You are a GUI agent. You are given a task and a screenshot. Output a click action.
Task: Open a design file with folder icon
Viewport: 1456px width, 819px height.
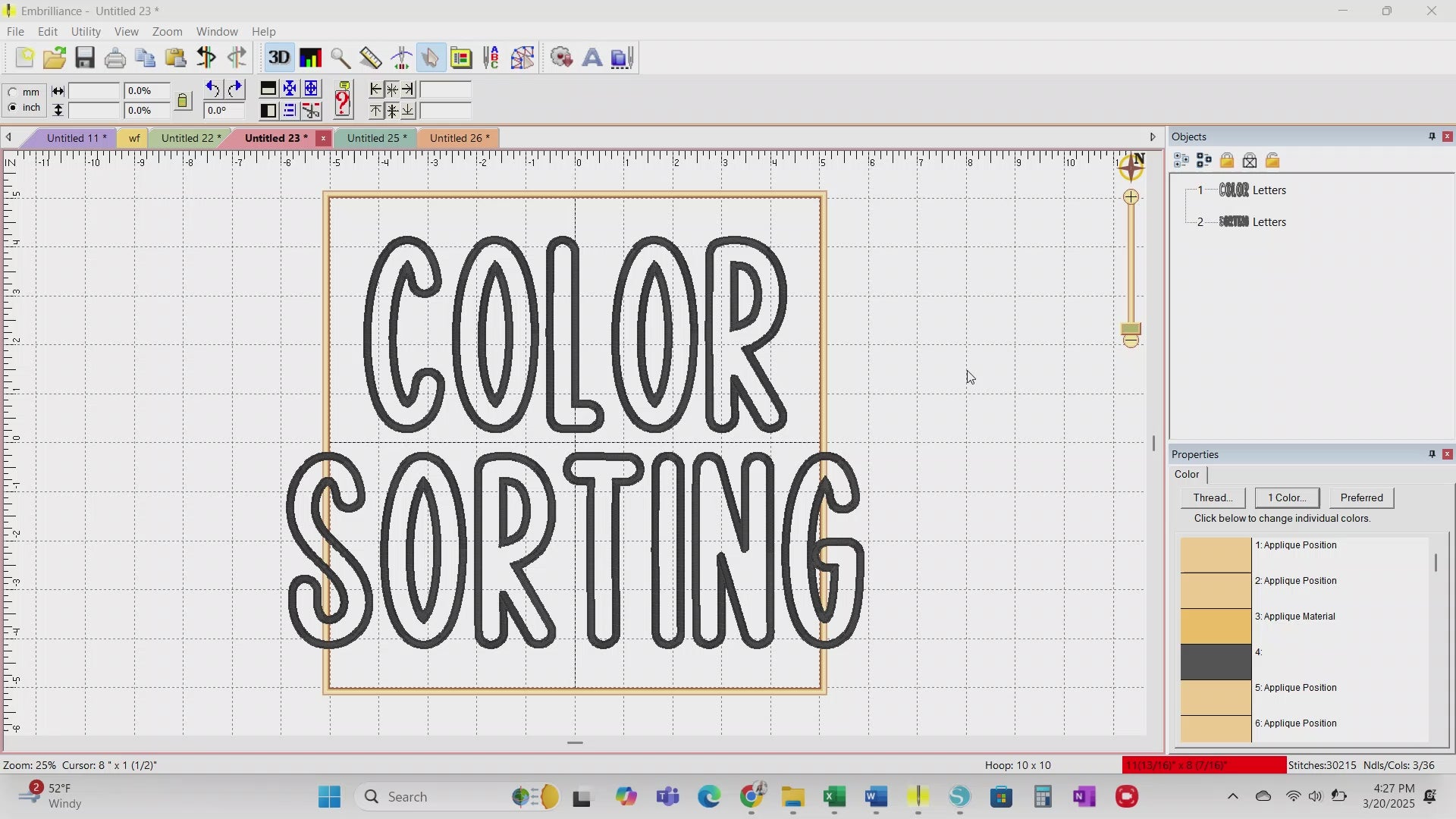55,58
